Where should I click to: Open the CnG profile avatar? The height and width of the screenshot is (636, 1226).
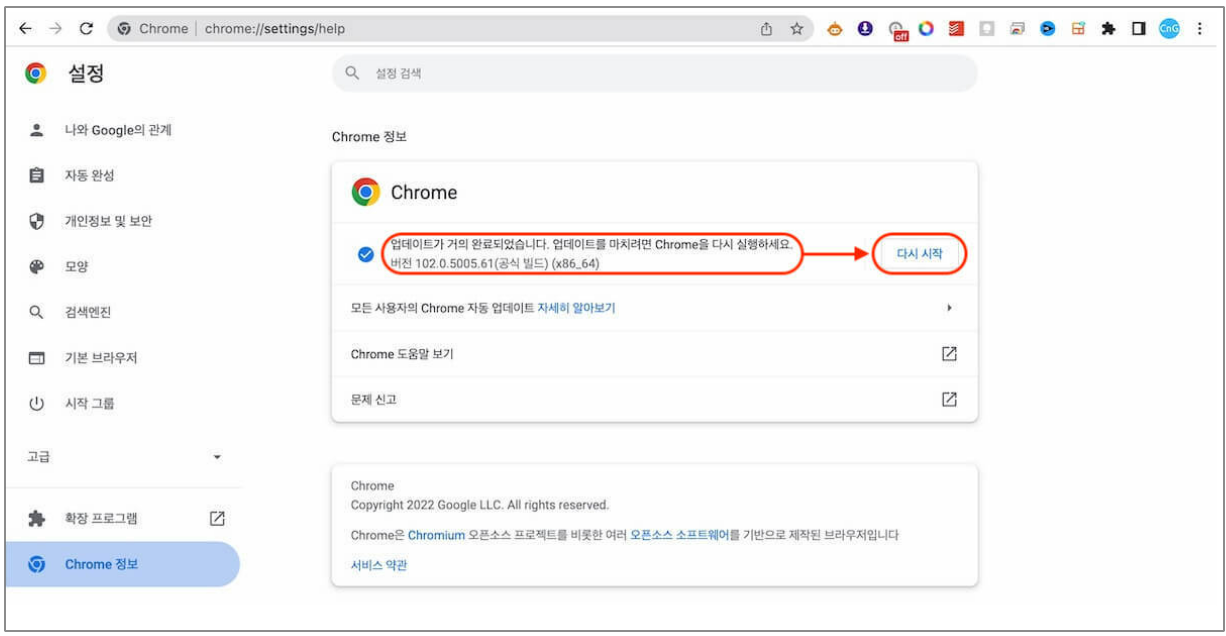coord(1169,29)
